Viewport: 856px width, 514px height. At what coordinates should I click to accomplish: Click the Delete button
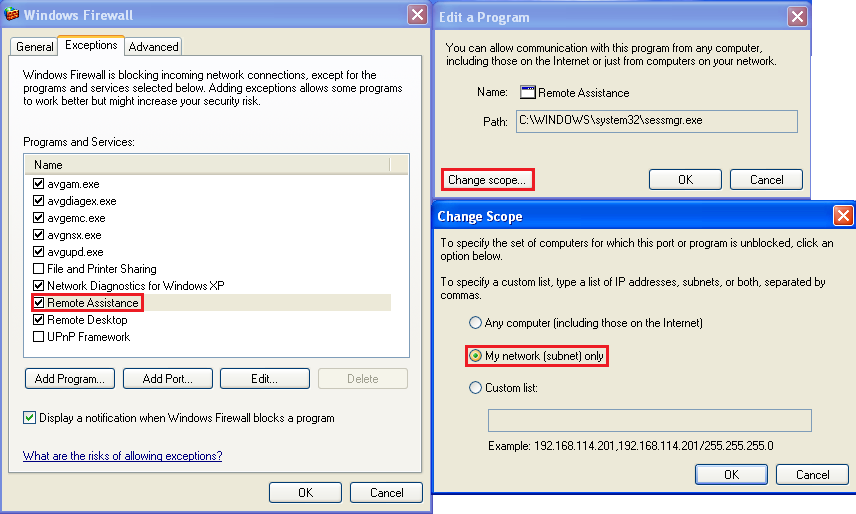tap(362, 379)
